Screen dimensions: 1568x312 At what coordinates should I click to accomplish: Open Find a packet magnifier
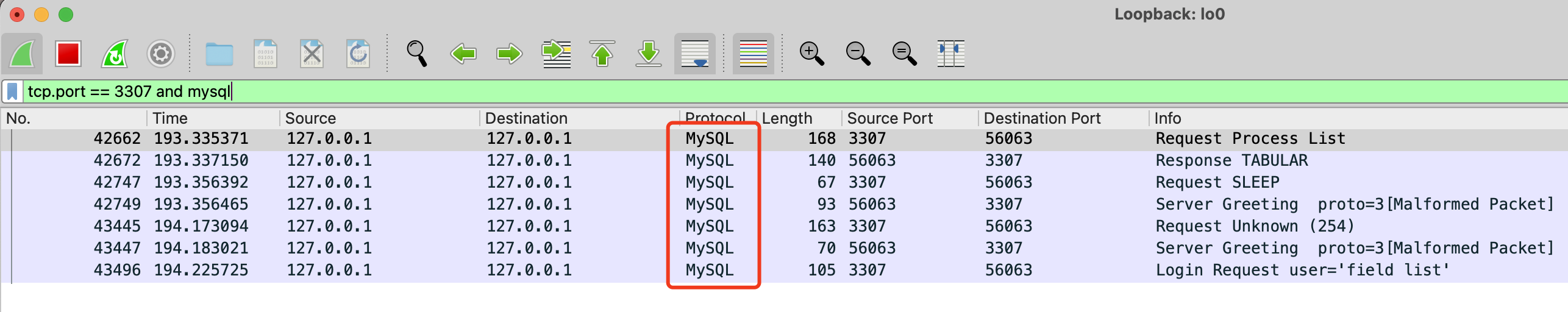[417, 54]
